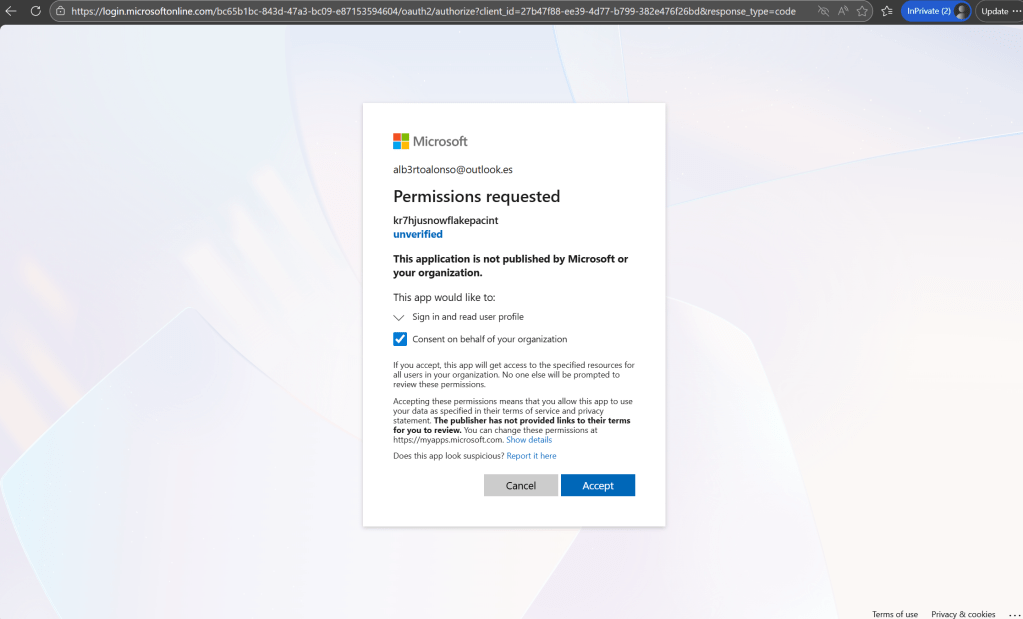Click the Report it here link
The height and width of the screenshot is (619, 1023).
click(531, 456)
